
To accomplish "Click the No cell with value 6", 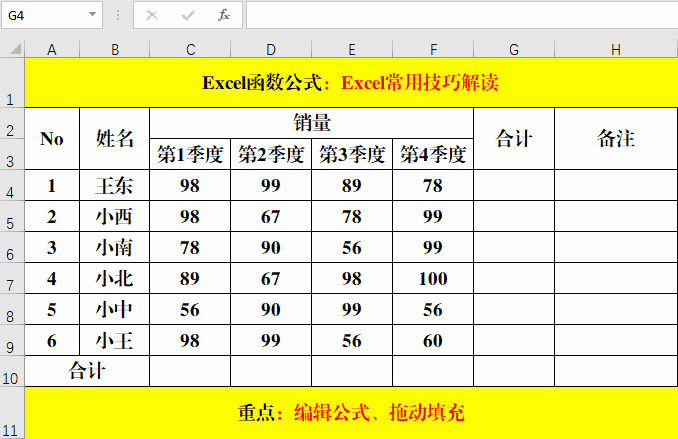I will (x=52, y=340).
